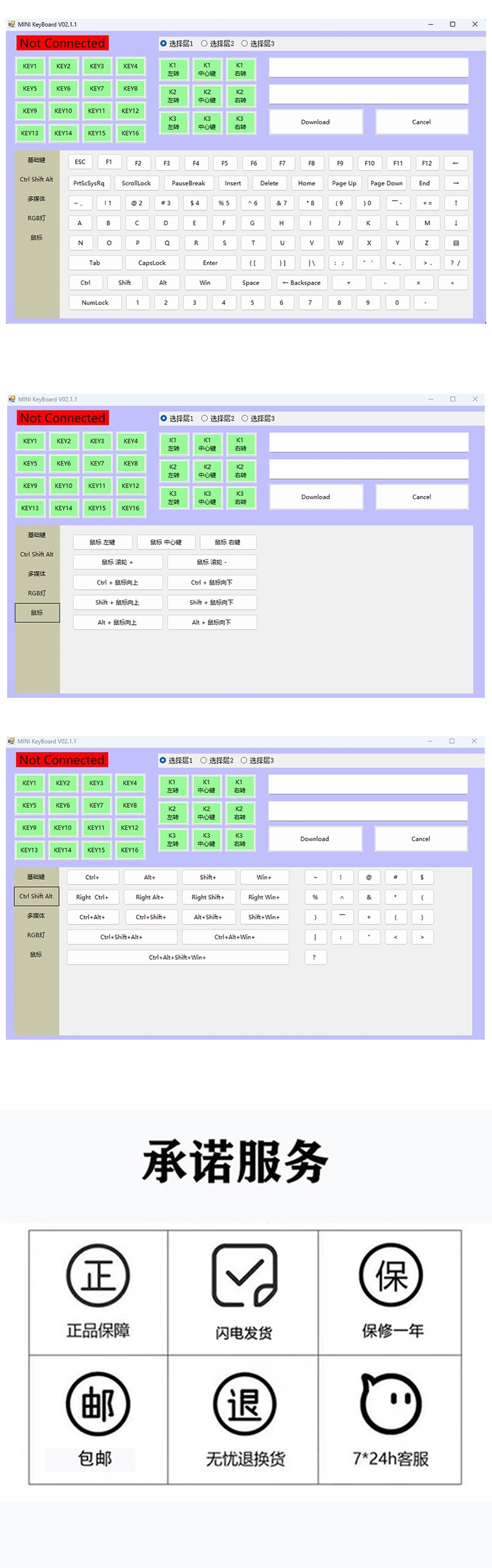This screenshot has width=492, height=1568.
Task: Open 基础键 tab in the mouse-options window
Action: click(x=37, y=535)
